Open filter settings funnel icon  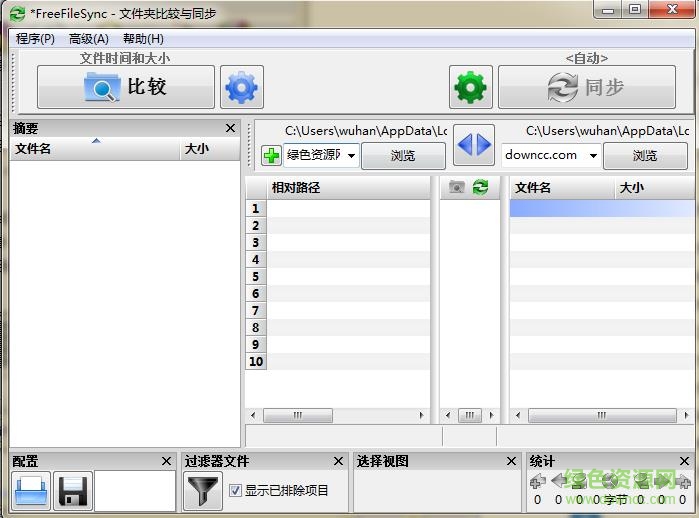coord(203,491)
